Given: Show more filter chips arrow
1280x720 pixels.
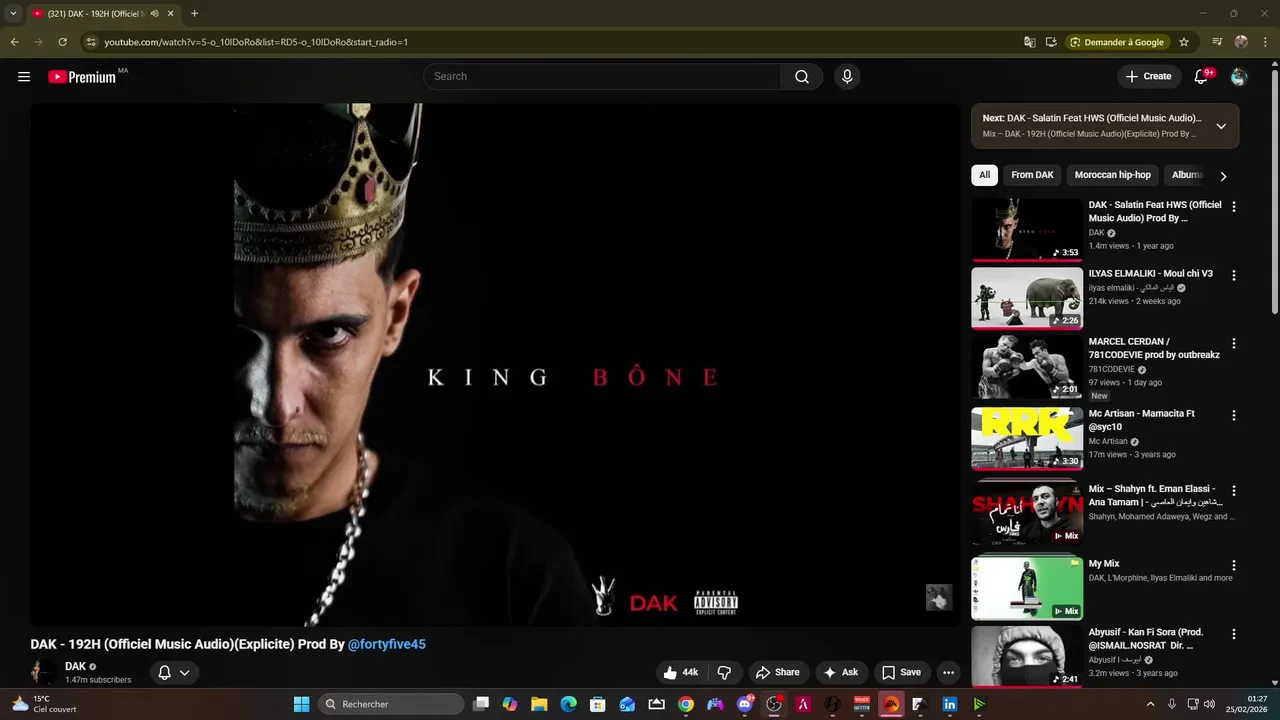Looking at the screenshot, I should click(1223, 176).
